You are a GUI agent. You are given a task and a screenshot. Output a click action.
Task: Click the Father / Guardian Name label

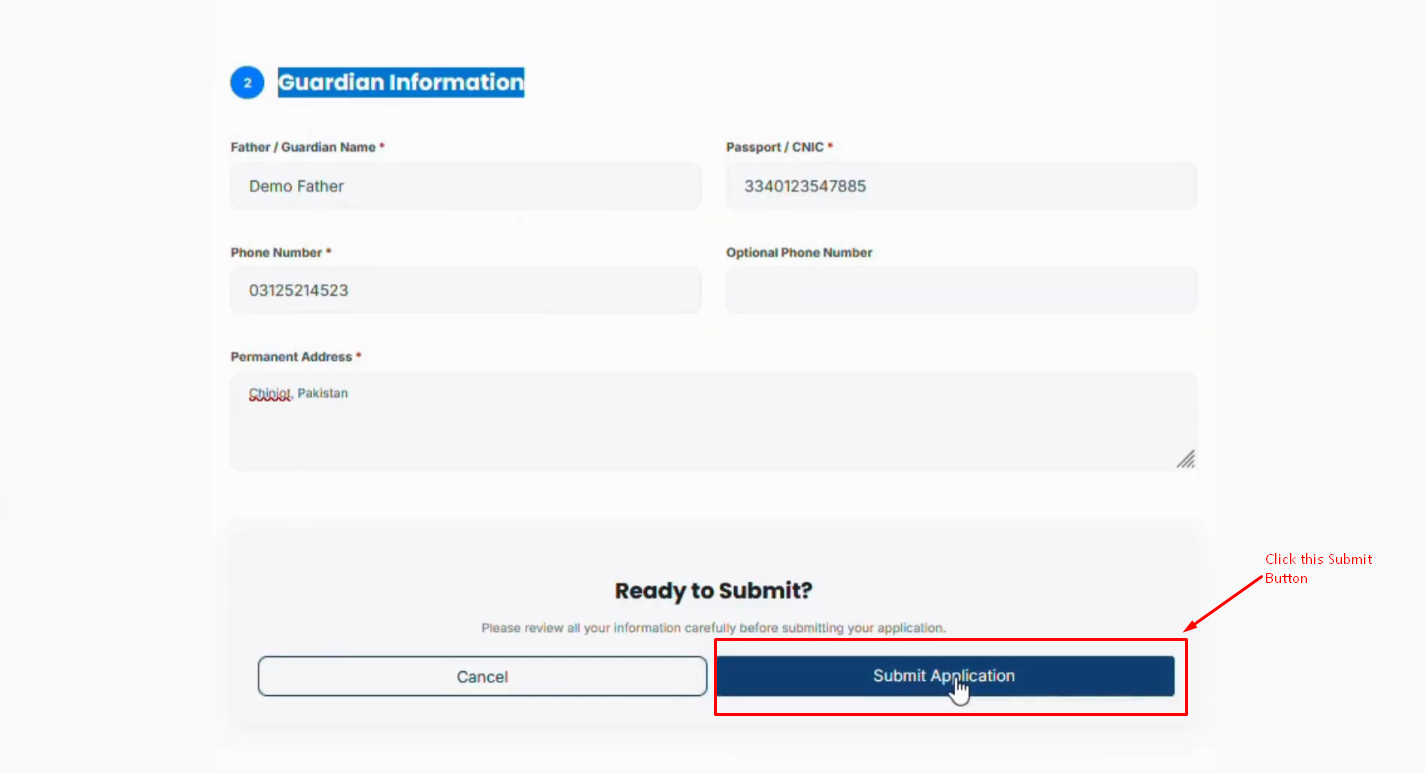(308, 147)
